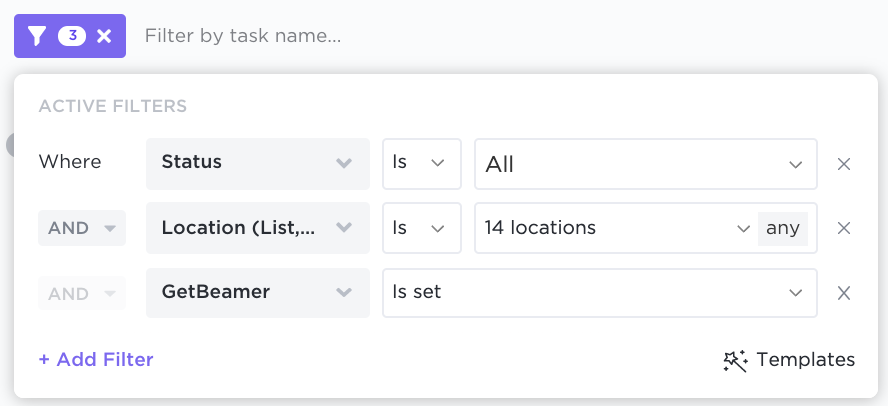Viewport: 888px width, 406px height.
Task: Change the Location 'Is' operator dropdown
Action: coord(422,228)
